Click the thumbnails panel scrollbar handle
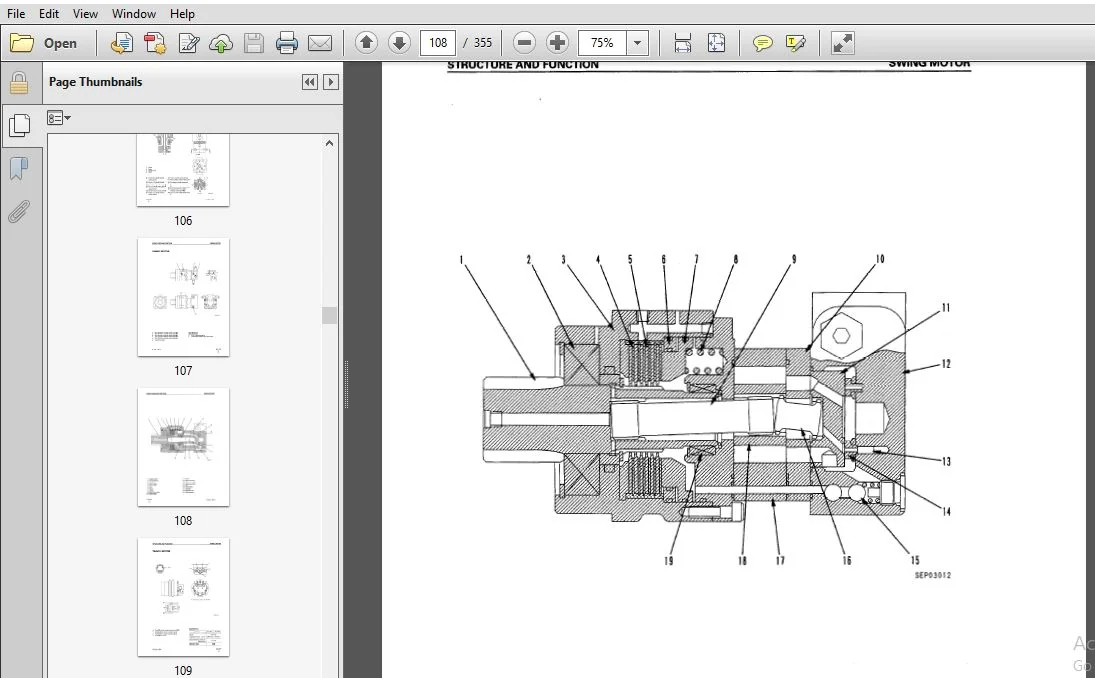 coord(330,315)
